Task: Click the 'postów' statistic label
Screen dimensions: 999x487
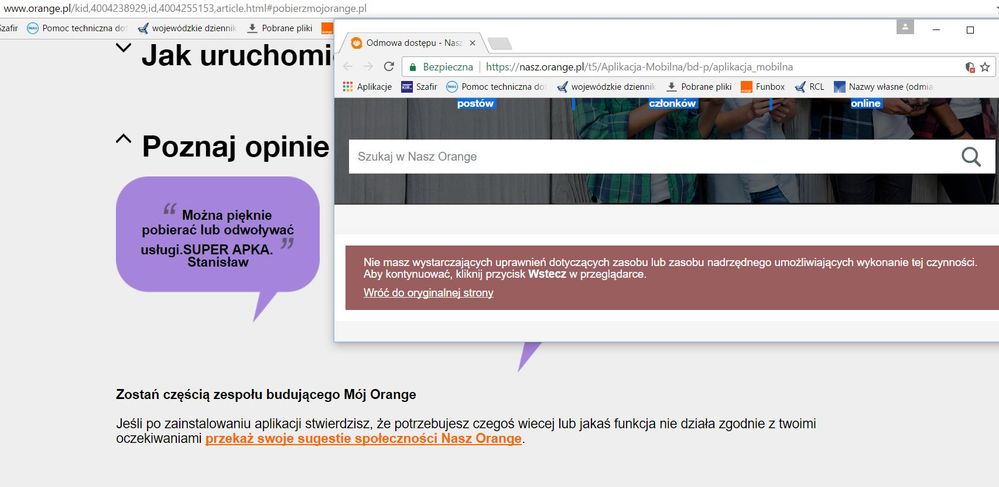Action: pyautogui.click(x=475, y=103)
